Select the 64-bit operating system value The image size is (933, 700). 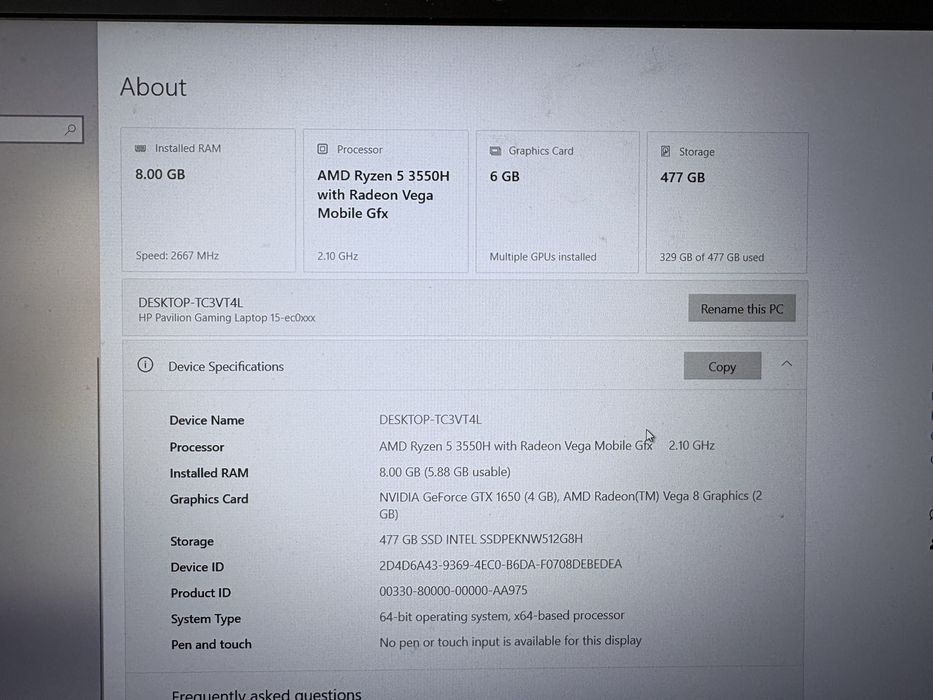pos(502,616)
